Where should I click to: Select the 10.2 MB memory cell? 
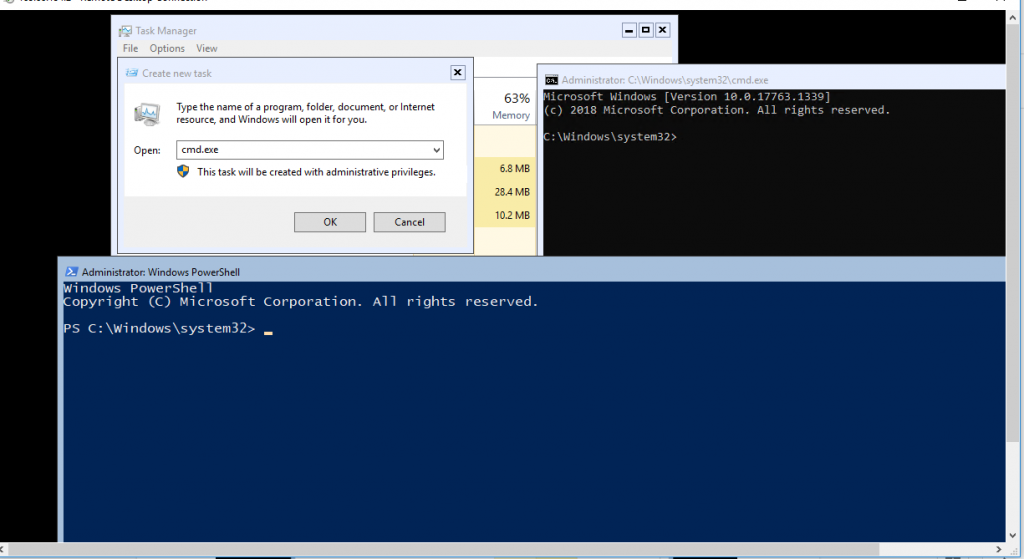[505, 216]
